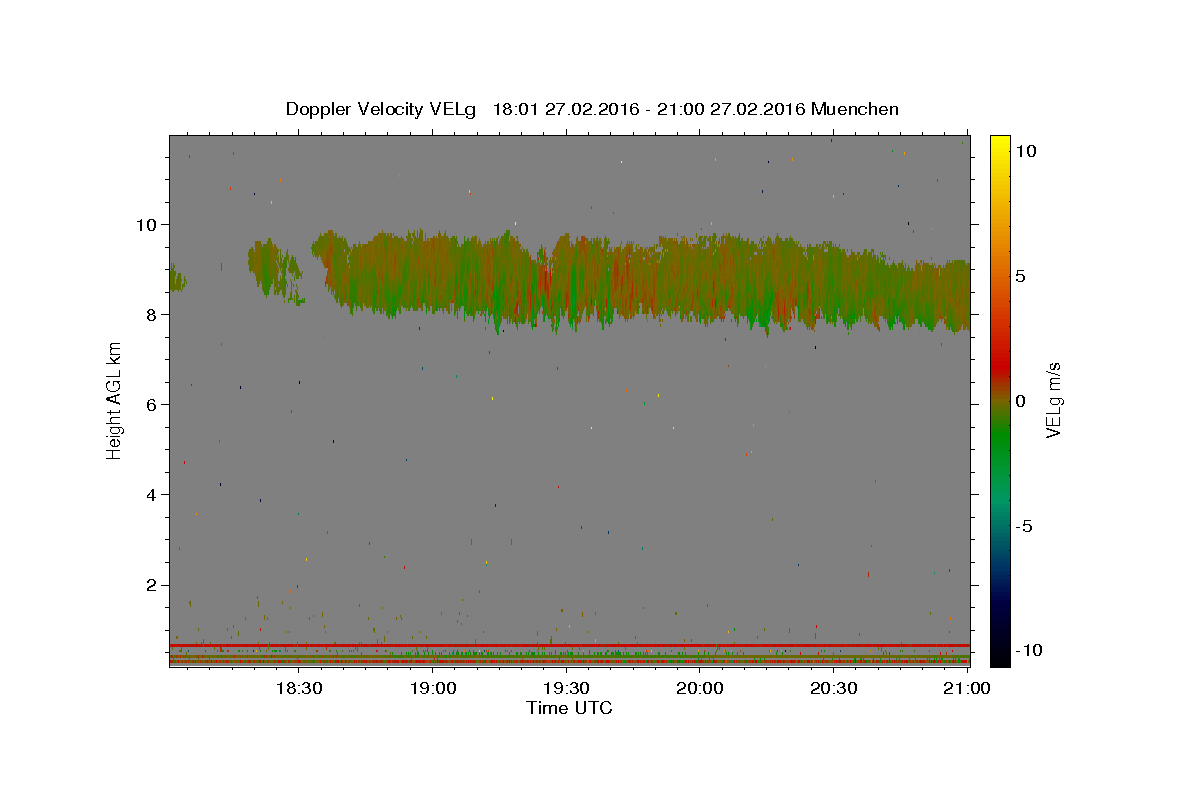The image size is (1200, 800).
Task: Click the colorbar label VELg m/s
Action: click(x=1053, y=400)
